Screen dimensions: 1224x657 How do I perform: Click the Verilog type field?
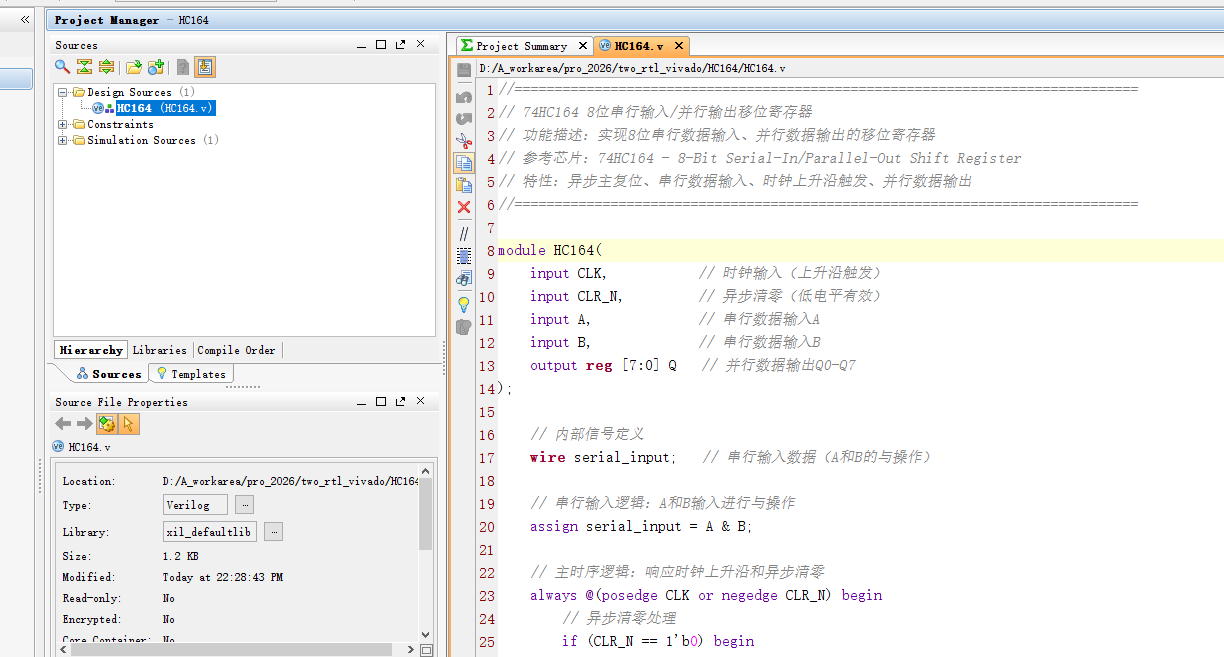[x=195, y=505]
